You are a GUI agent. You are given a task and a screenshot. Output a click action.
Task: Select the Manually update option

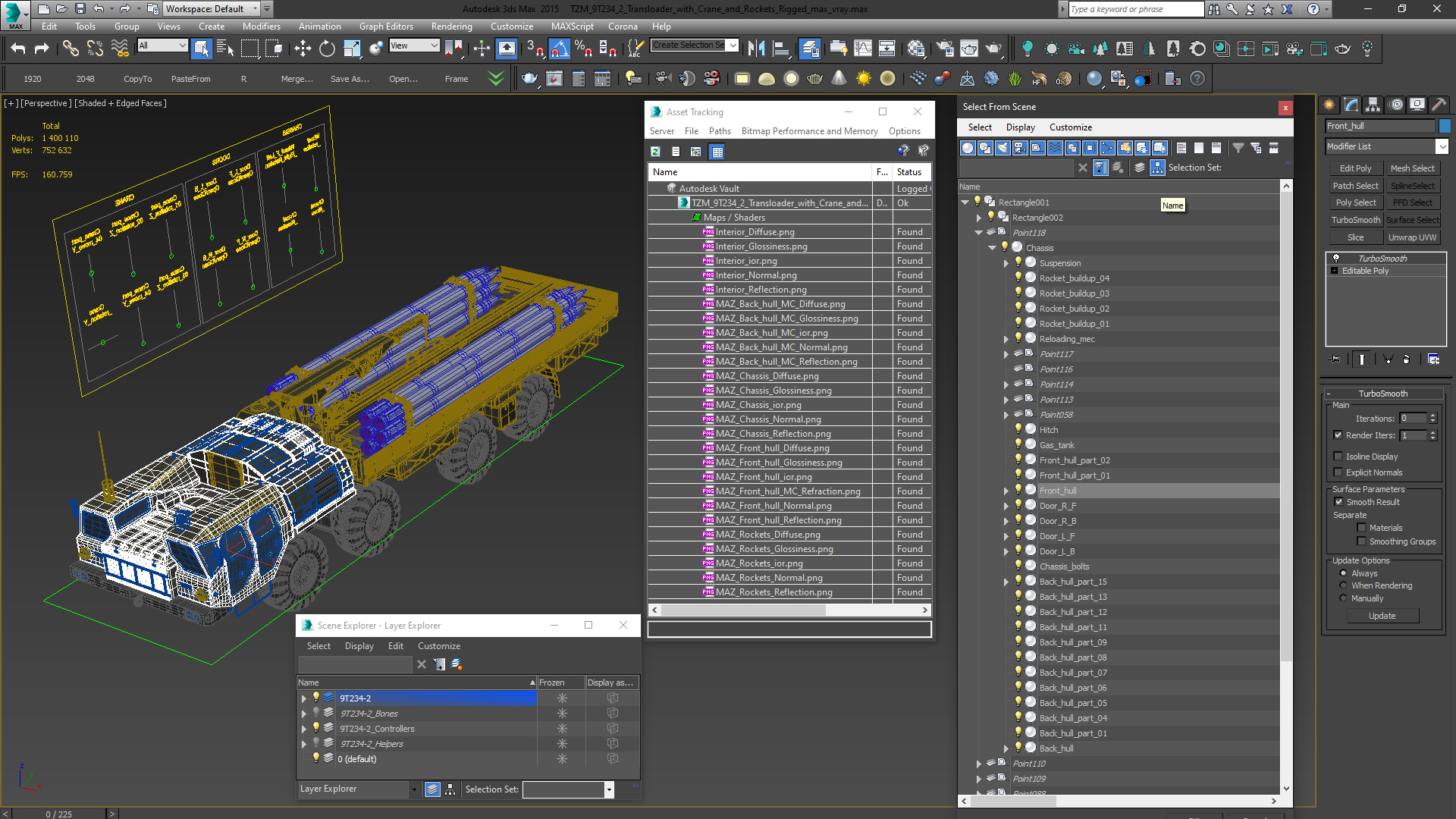1344,598
